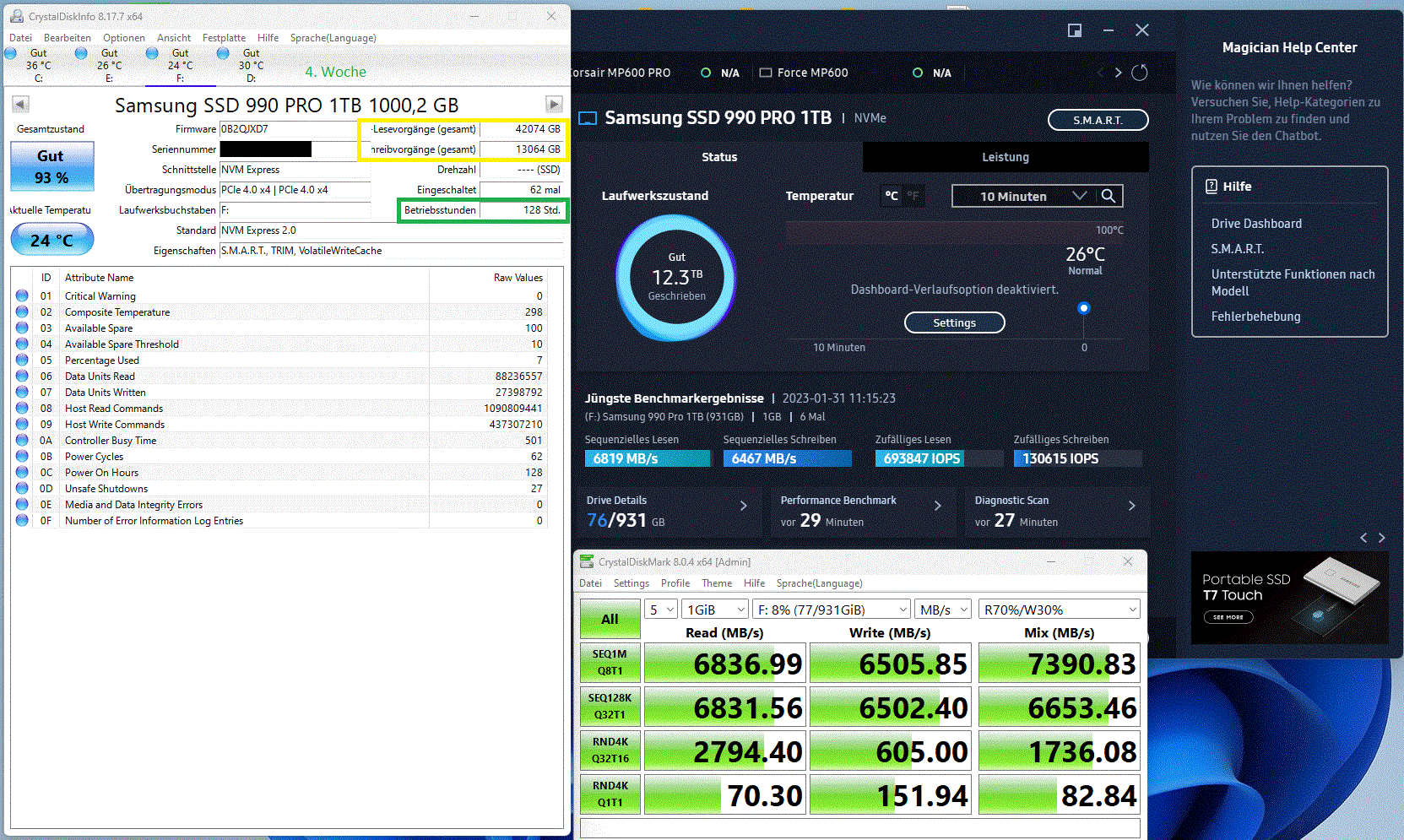Click the Data Units Written status orb

tap(22, 392)
